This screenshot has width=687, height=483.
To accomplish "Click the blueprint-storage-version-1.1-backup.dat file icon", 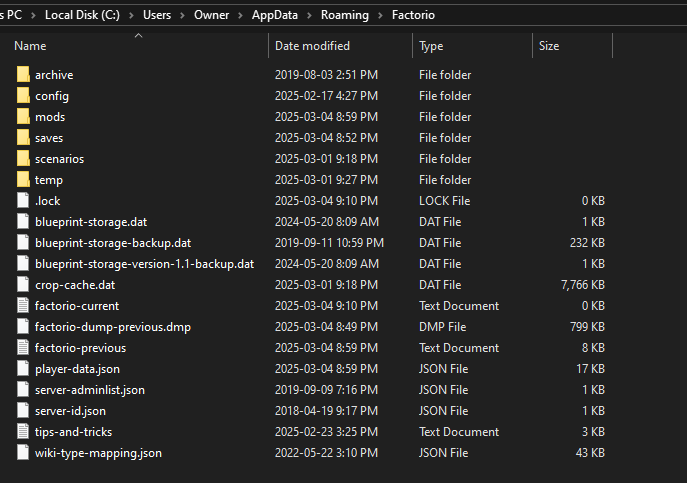I will click(23, 263).
